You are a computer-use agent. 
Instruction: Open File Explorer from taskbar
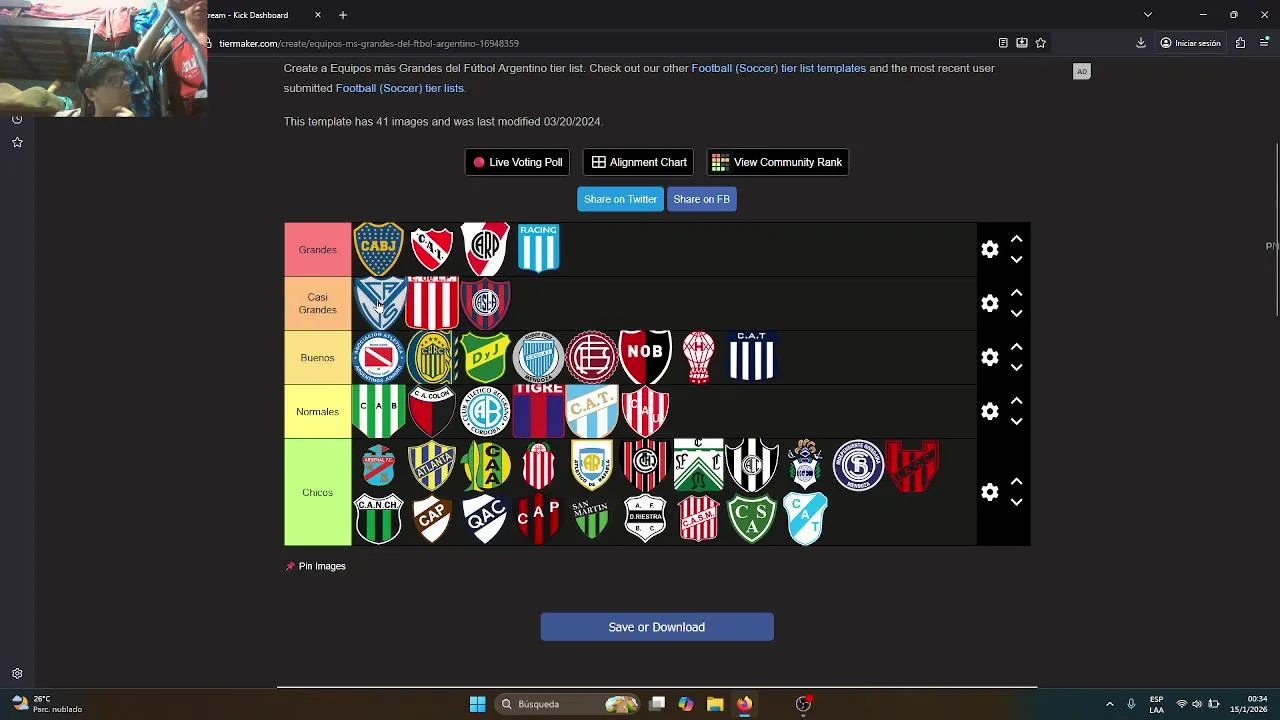(x=715, y=704)
